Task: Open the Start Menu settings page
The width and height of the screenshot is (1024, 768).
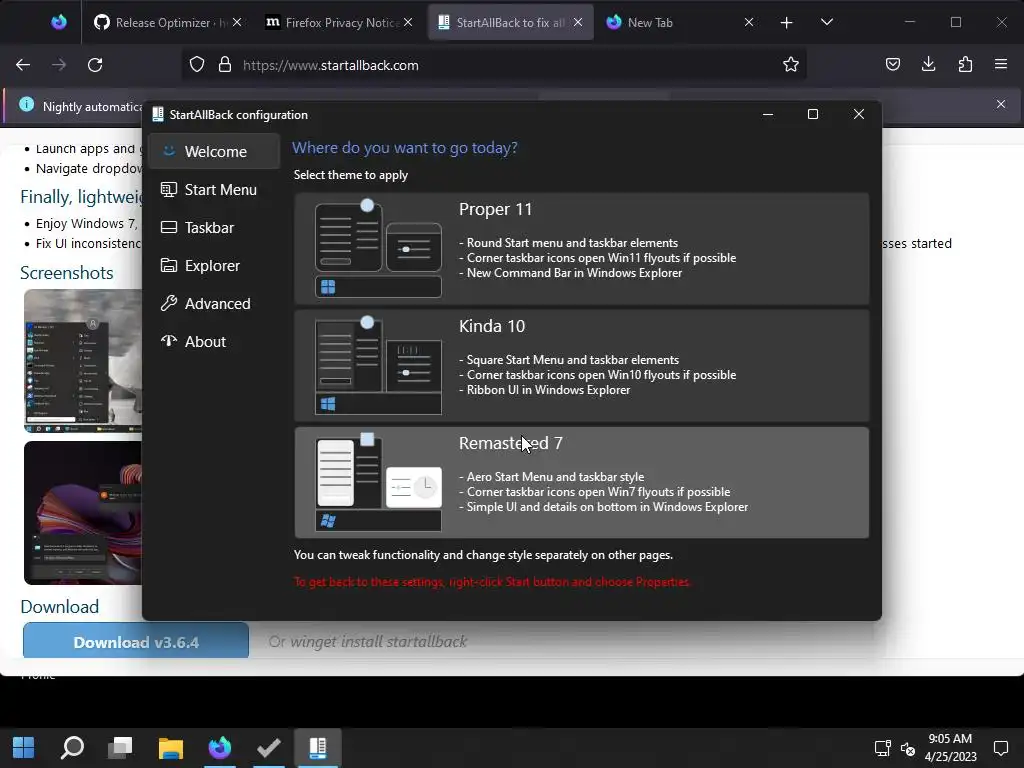Action: 214,189
